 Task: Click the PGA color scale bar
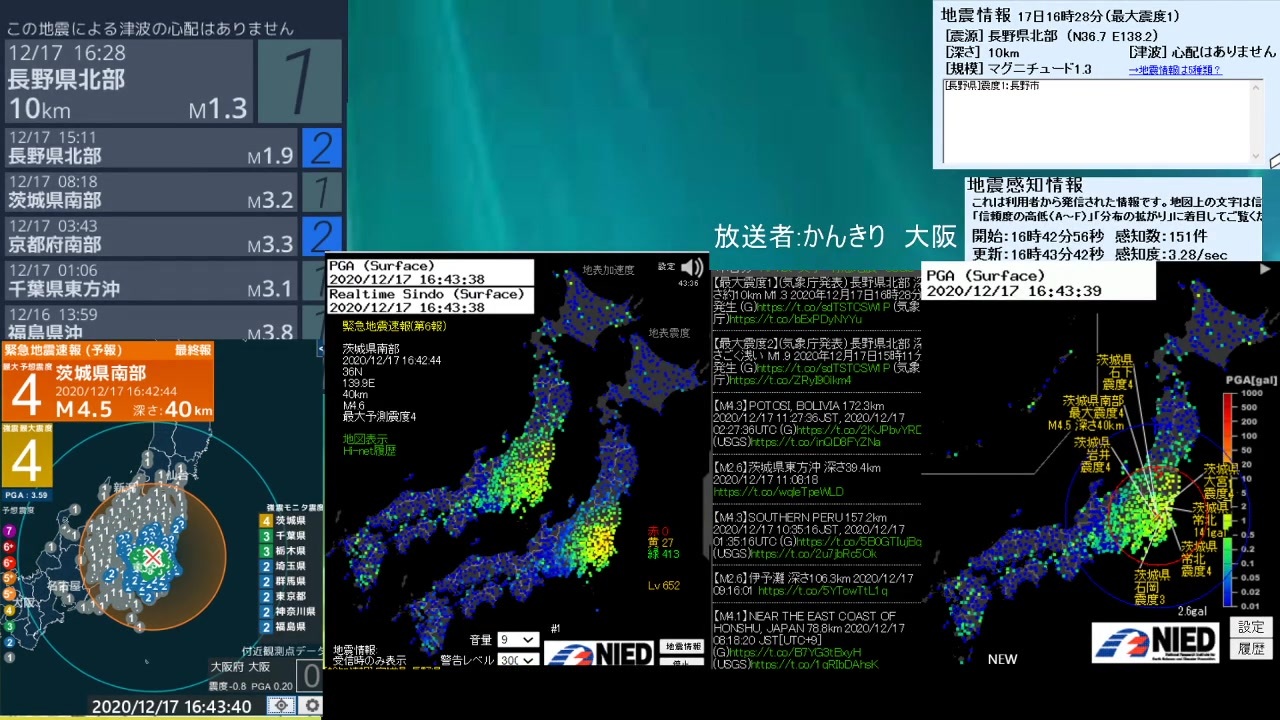point(1229,500)
